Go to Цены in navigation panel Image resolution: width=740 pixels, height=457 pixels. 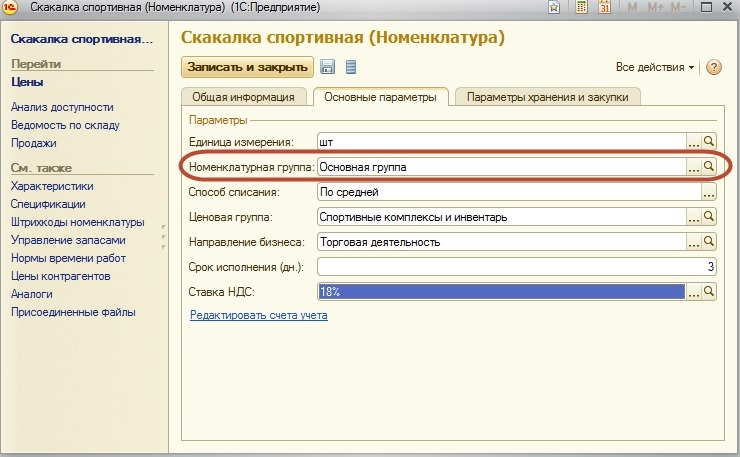pos(27,82)
